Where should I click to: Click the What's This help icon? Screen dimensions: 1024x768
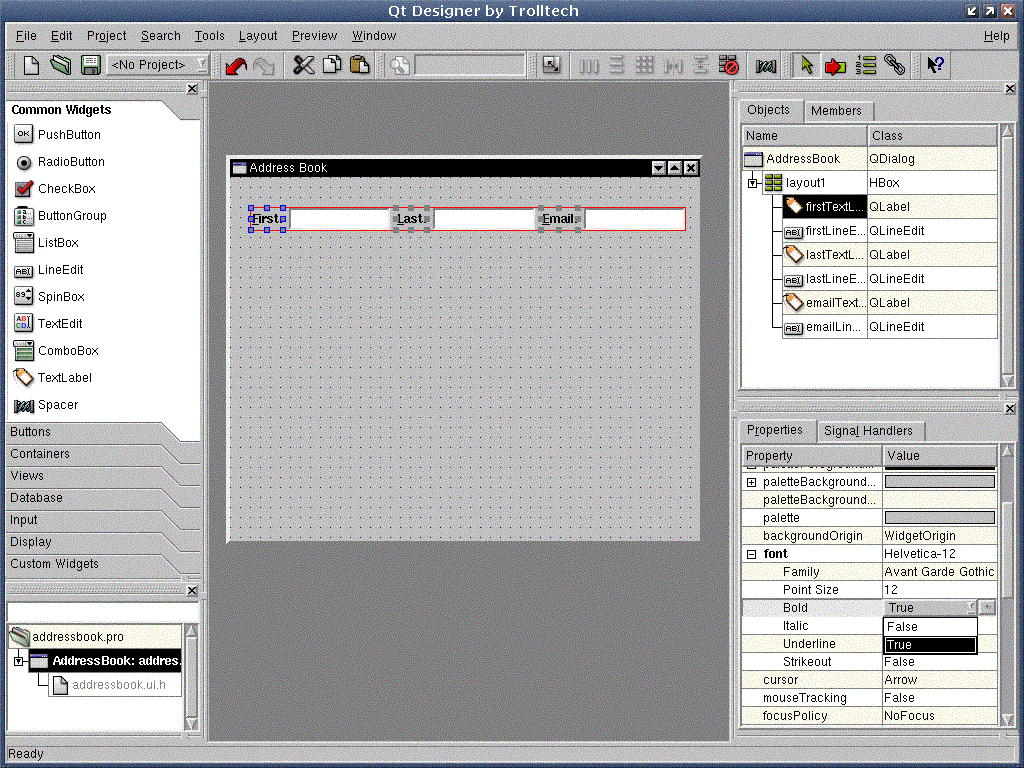click(x=935, y=65)
